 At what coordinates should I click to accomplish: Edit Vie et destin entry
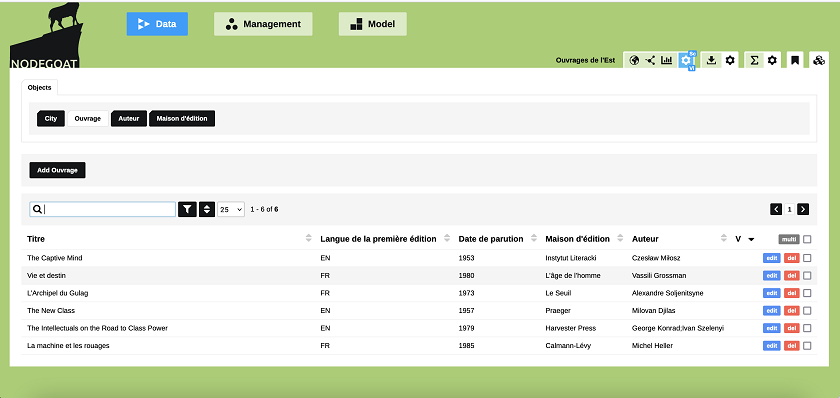click(x=772, y=276)
